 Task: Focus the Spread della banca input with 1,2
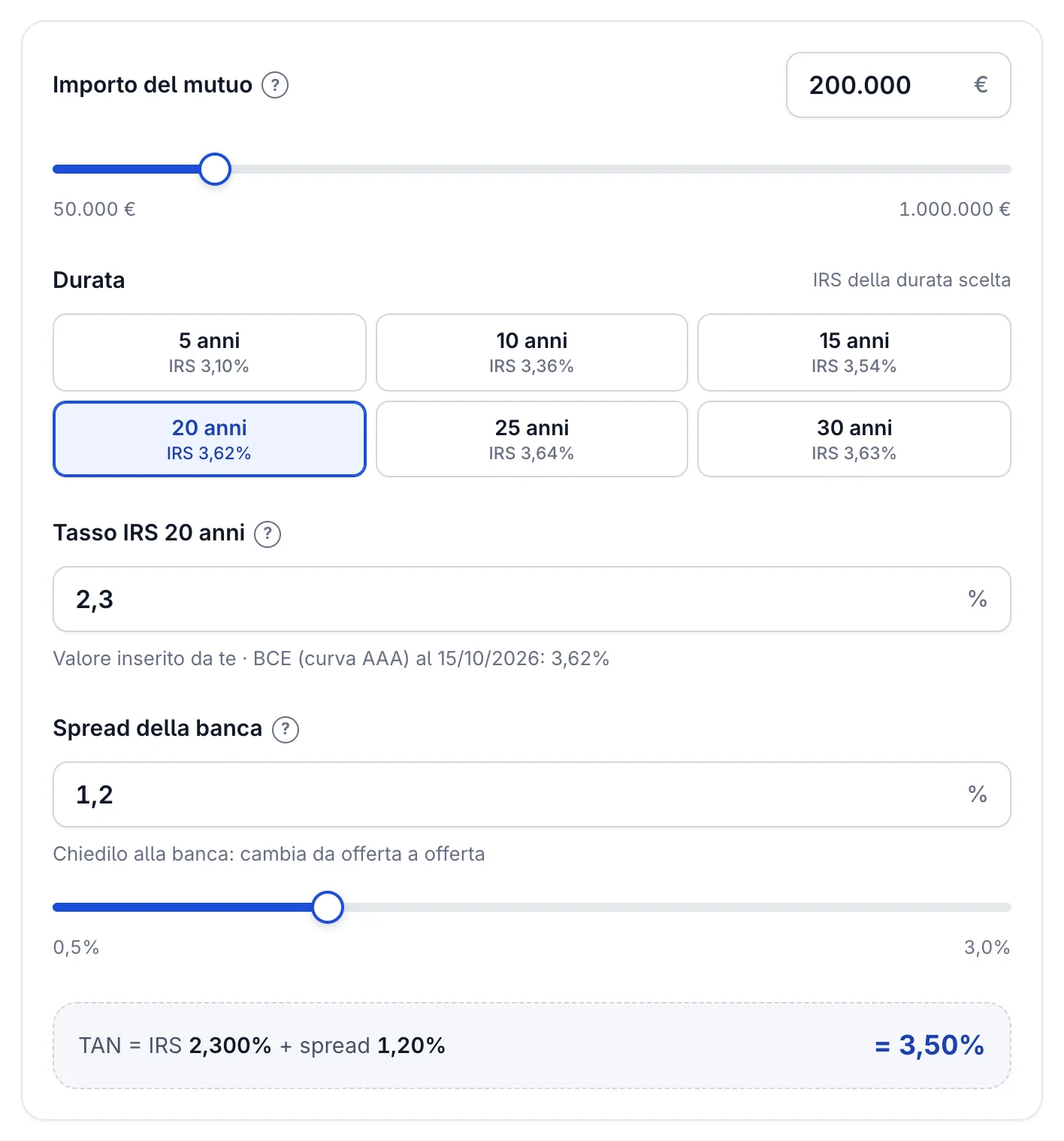(532, 794)
